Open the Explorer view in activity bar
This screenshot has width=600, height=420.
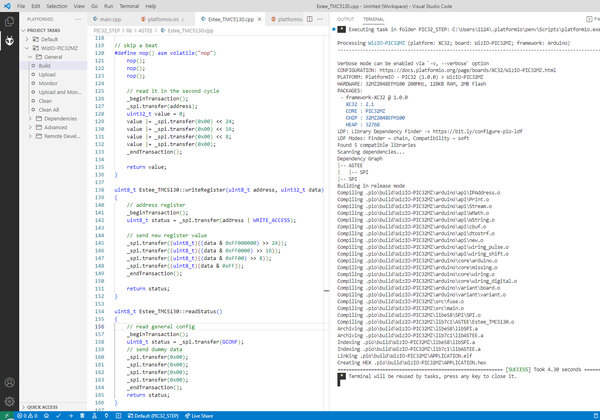tap(9, 22)
